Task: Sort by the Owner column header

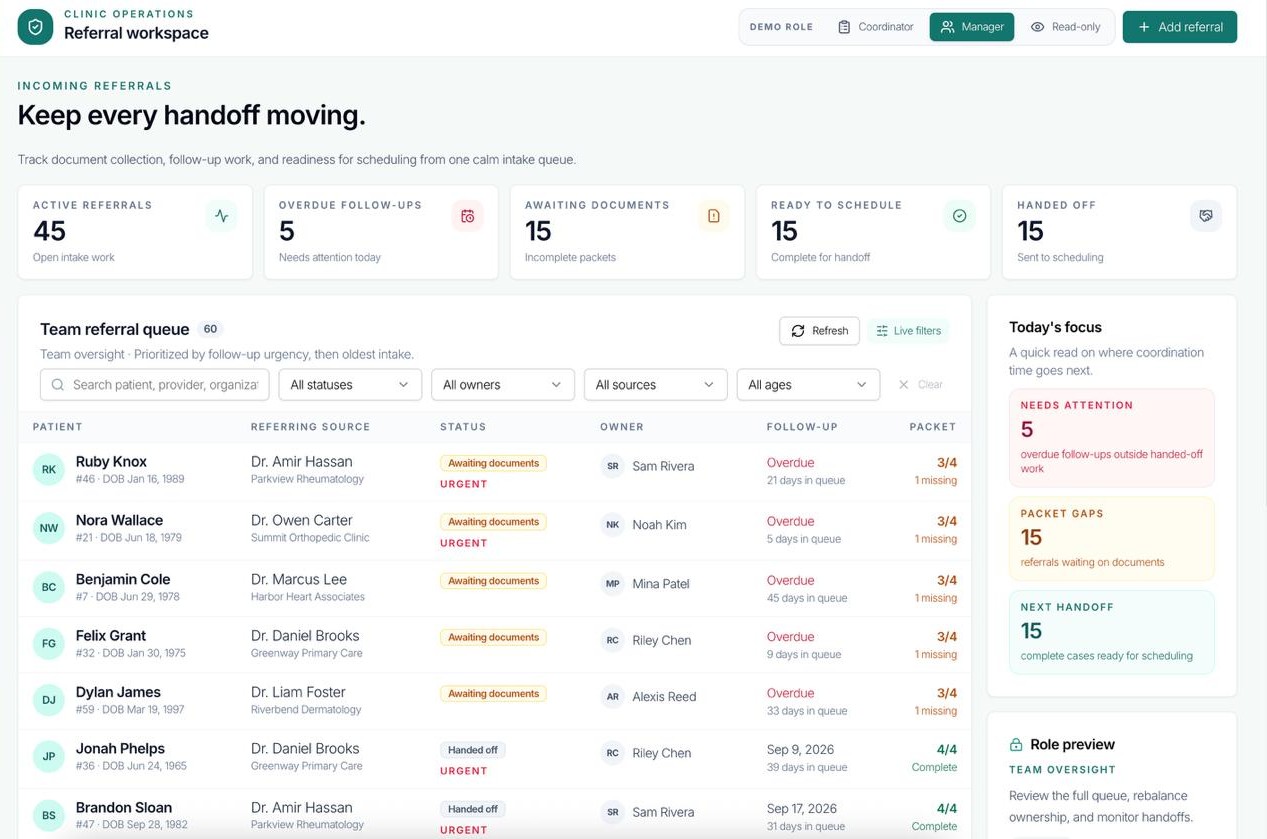Action: pos(621,427)
